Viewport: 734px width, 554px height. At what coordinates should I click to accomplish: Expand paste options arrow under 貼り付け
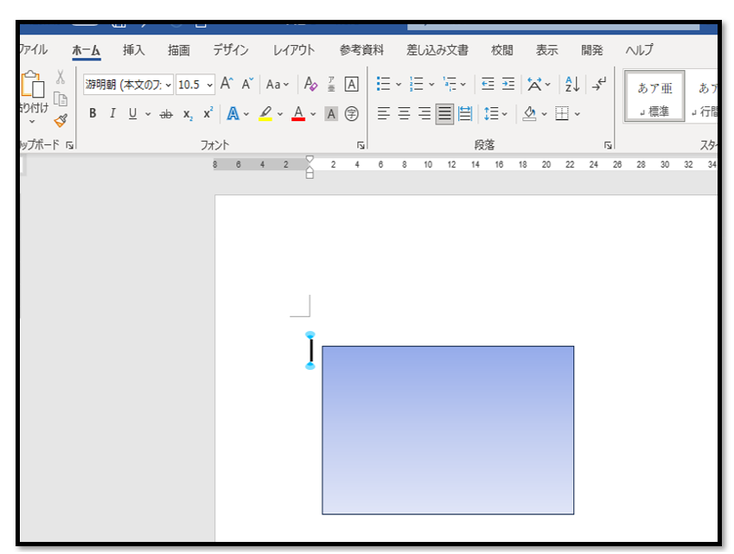(x=32, y=121)
